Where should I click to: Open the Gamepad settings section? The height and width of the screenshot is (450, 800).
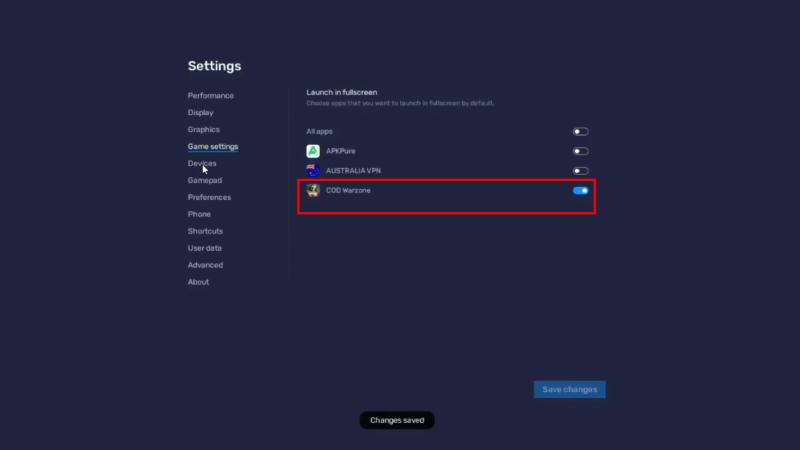pos(205,180)
